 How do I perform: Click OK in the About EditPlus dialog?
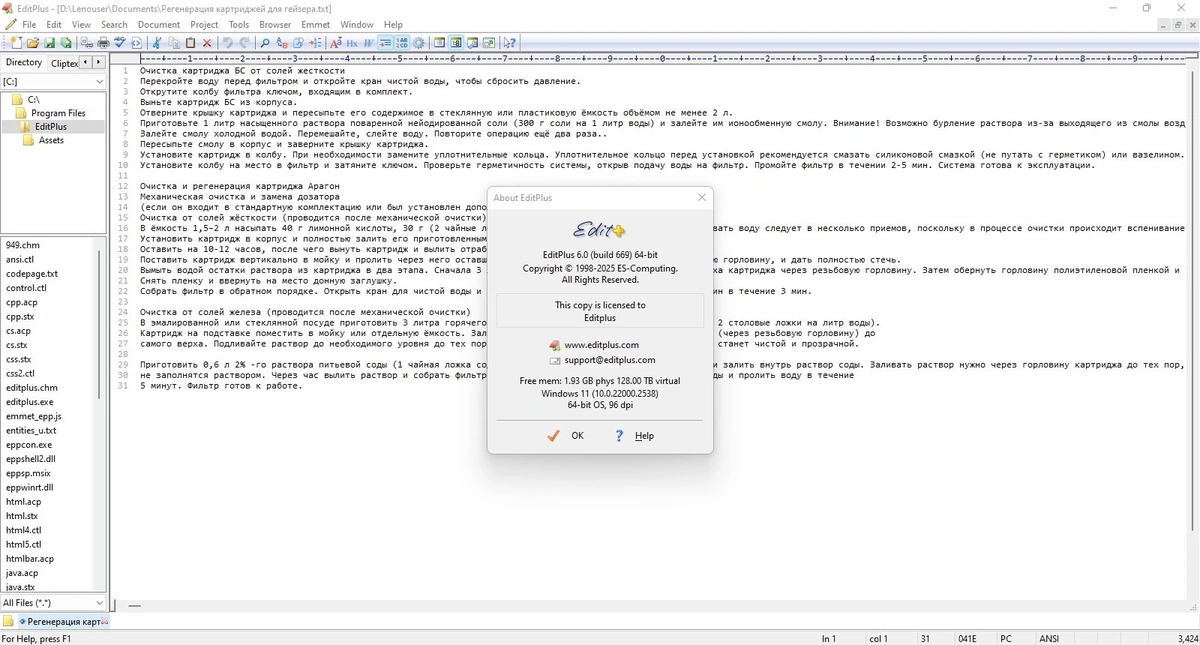(x=566, y=436)
